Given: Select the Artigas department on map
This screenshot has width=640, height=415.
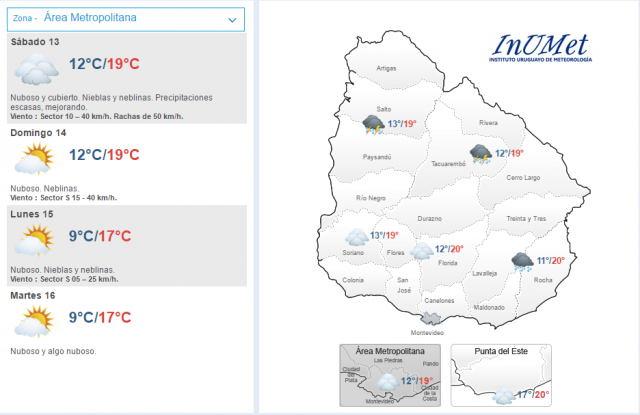Looking at the screenshot, I should 386,68.
